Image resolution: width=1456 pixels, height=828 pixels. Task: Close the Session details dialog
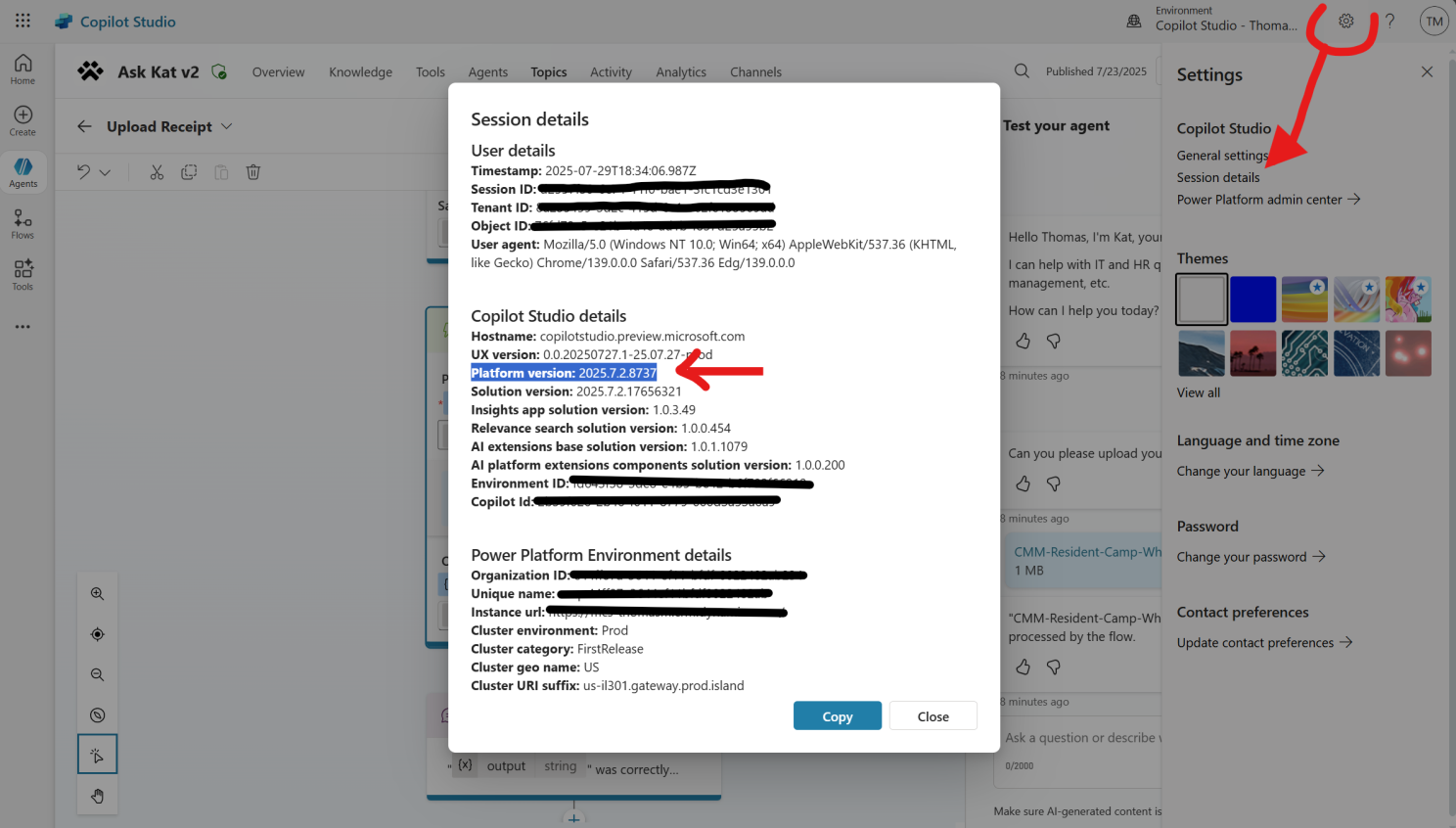[933, 716]
